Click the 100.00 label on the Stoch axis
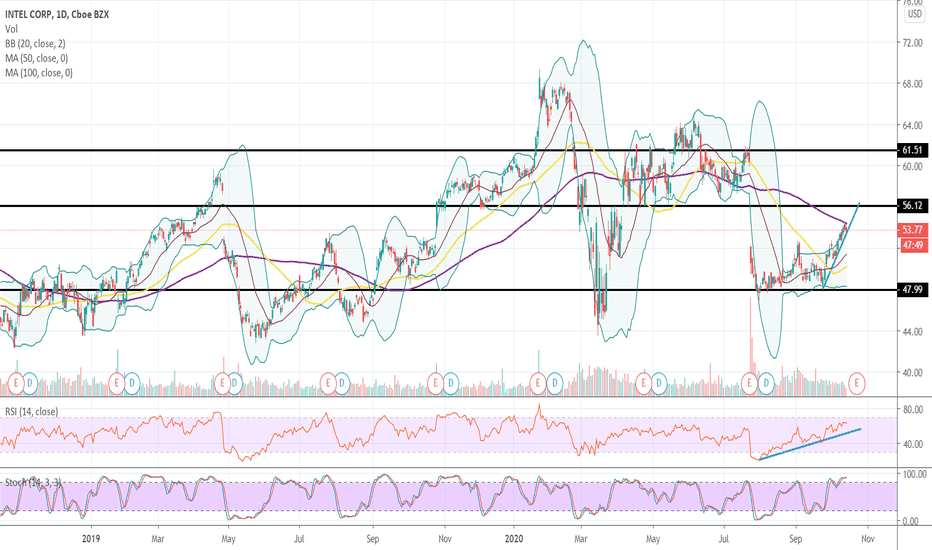Image resolution: width=932 pixels, height=550 pixels. click(x=915, y=474)
